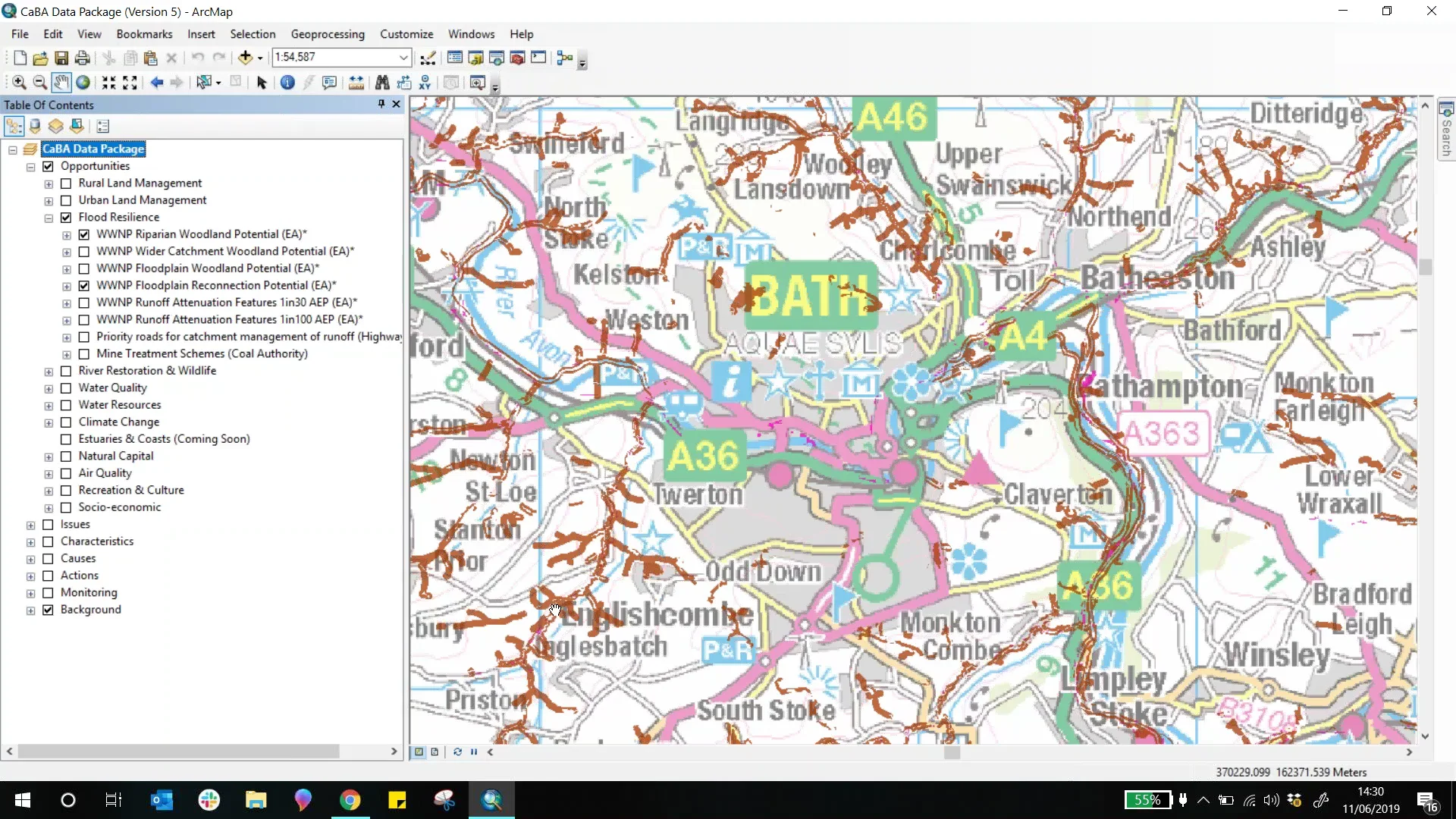1456x819 pixels.
Task: Uncheck WWNP Riparian Woodland Potential layer
Action: (x=84, y=234)
